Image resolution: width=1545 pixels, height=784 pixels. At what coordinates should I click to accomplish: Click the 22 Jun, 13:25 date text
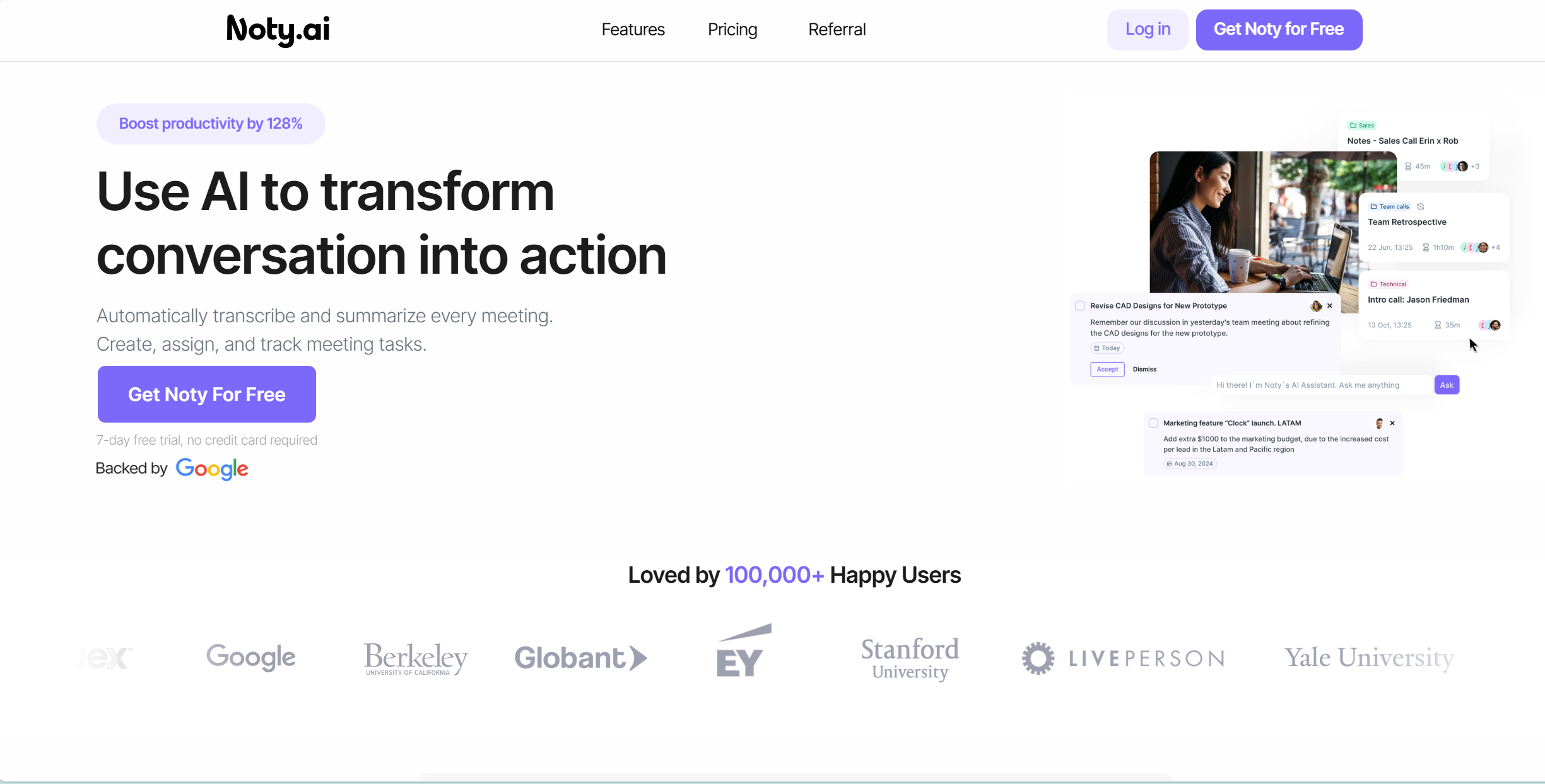pos(1390,247)
